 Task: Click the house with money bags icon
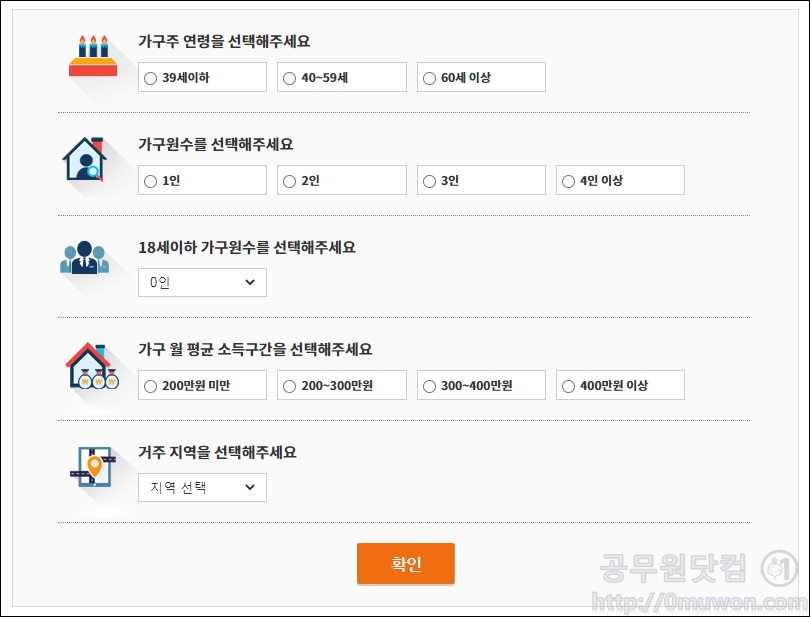(92, 366)
